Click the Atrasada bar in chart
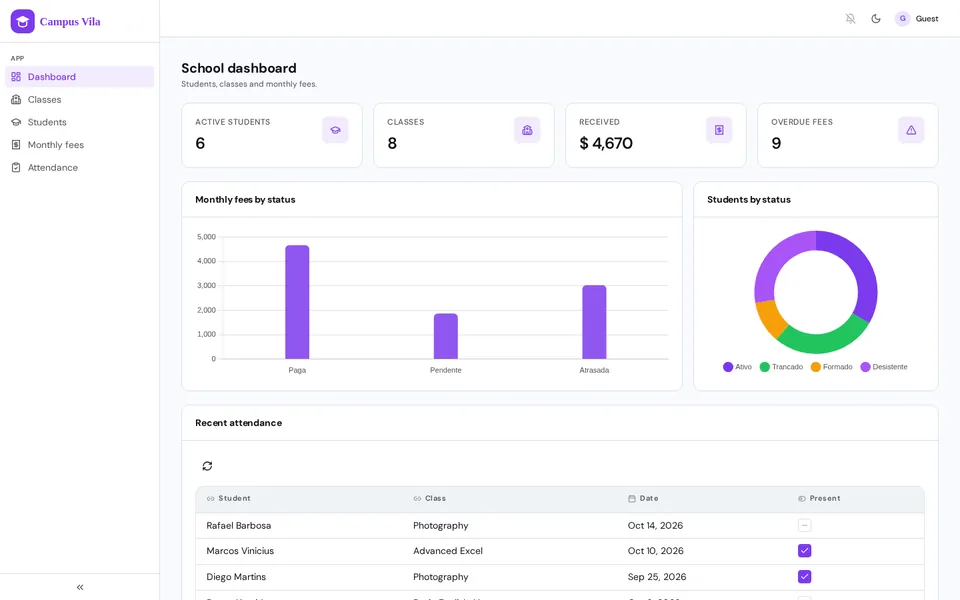This screenshot has width=960, height=600. click(x=594, y=322)
